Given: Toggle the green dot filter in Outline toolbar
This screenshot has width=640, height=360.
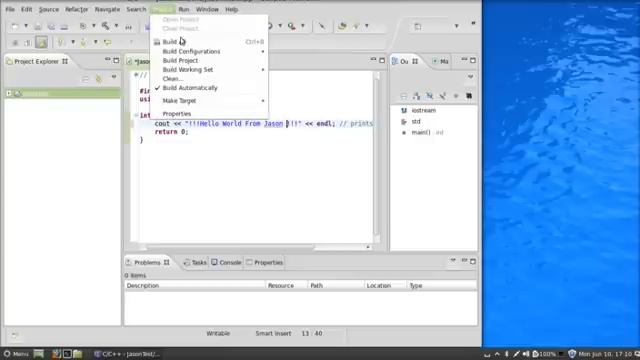Looking at the screenshot, I should point(456,96).
